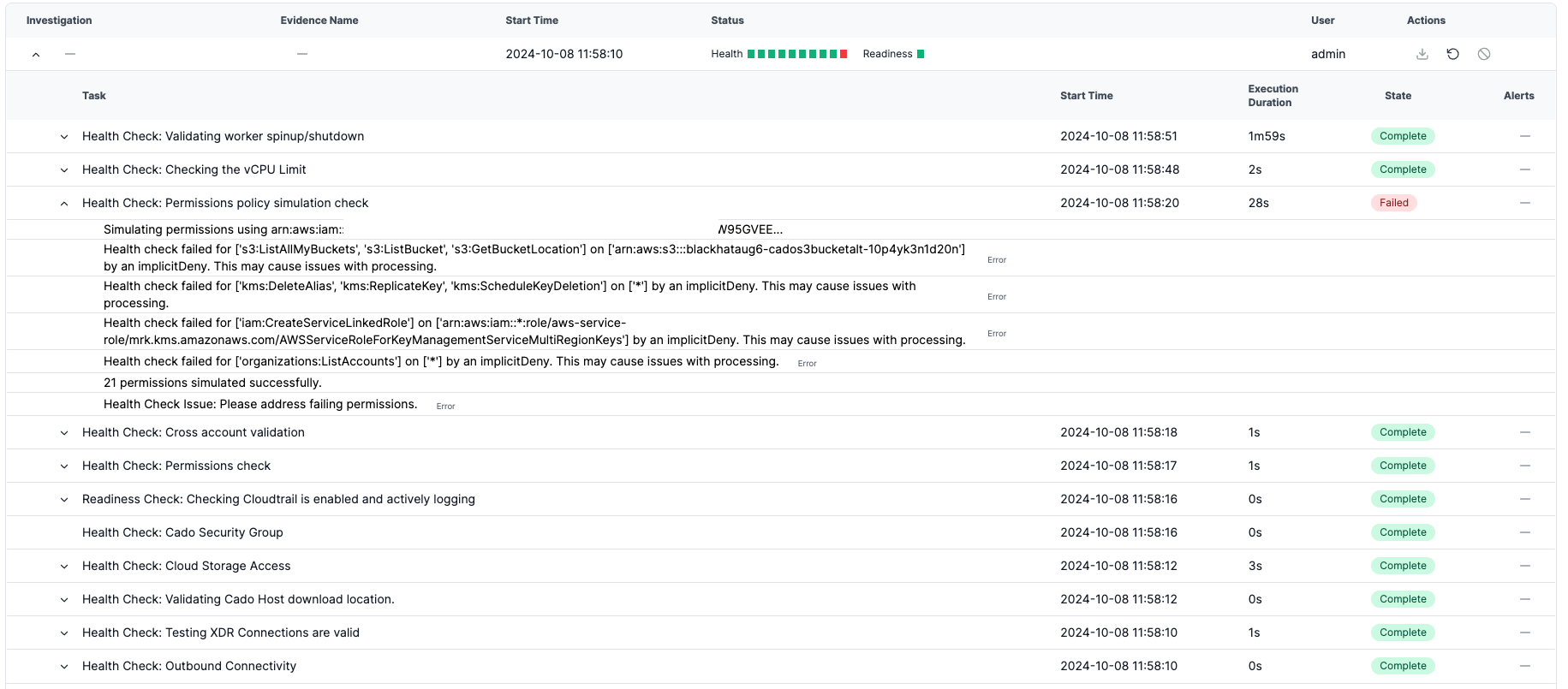Select Health Check: Cado Security Group row
This screenshot has height=689, width=1568.
coord(781,532)
